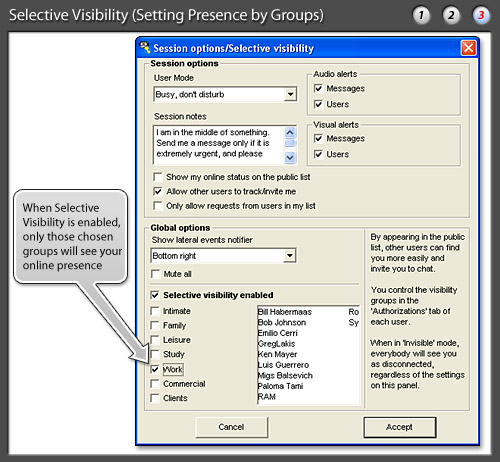The image size is (500, 462).
Task: Open the lateral events notifier dropdown
Action: point(290,256)
